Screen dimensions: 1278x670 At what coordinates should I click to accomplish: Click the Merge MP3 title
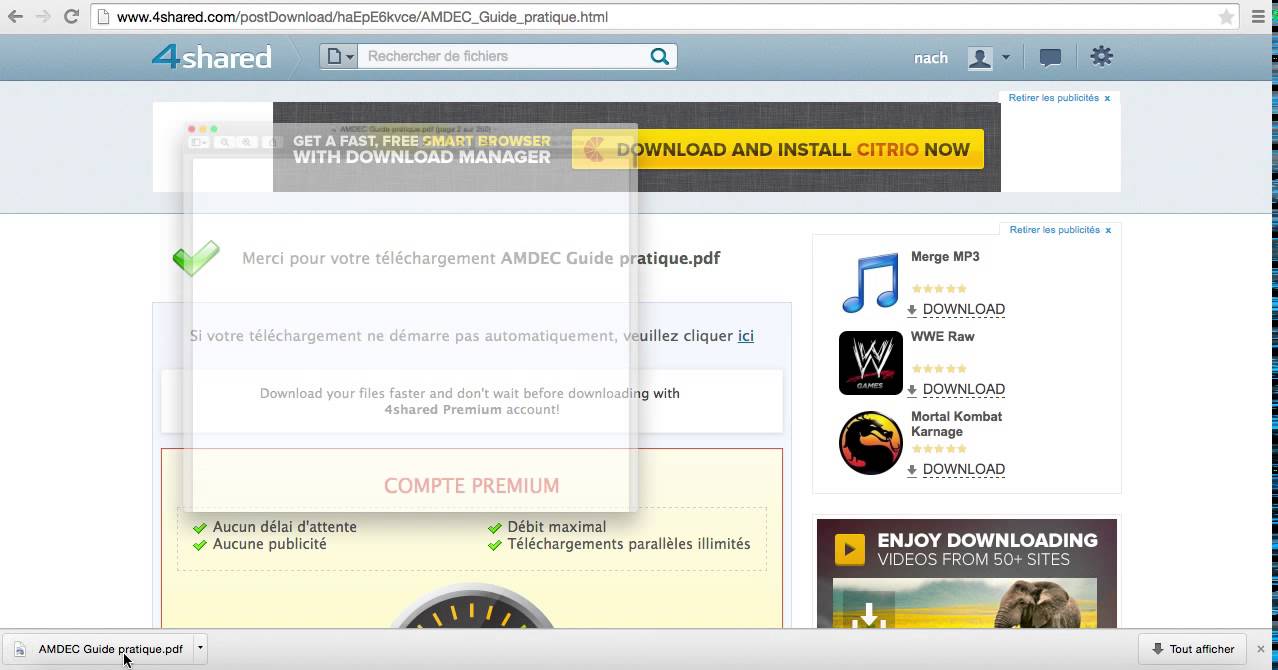click(945, 257)
